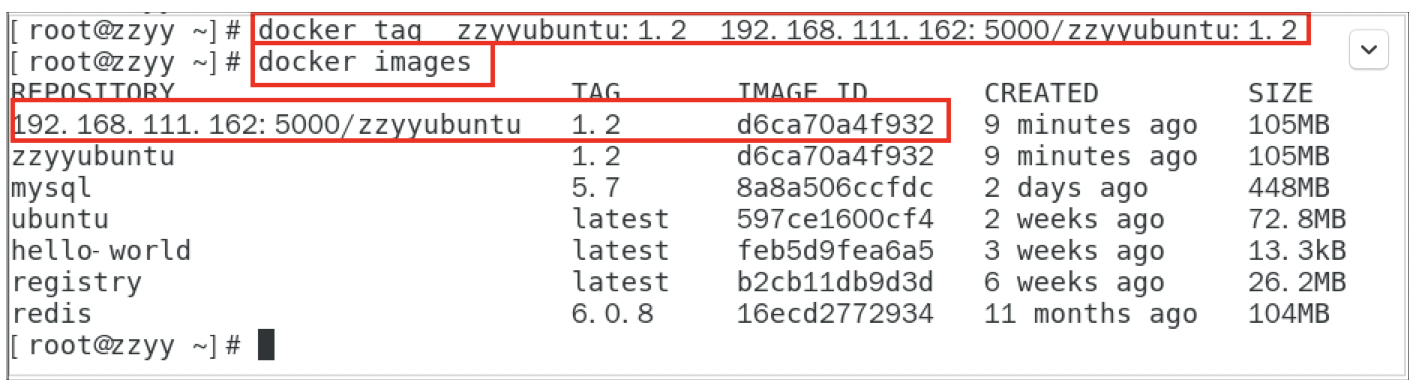This screenshot has width=1416, height=384.
Task: Click the terminal cursor block at prompt
Action: click(265, 345)
